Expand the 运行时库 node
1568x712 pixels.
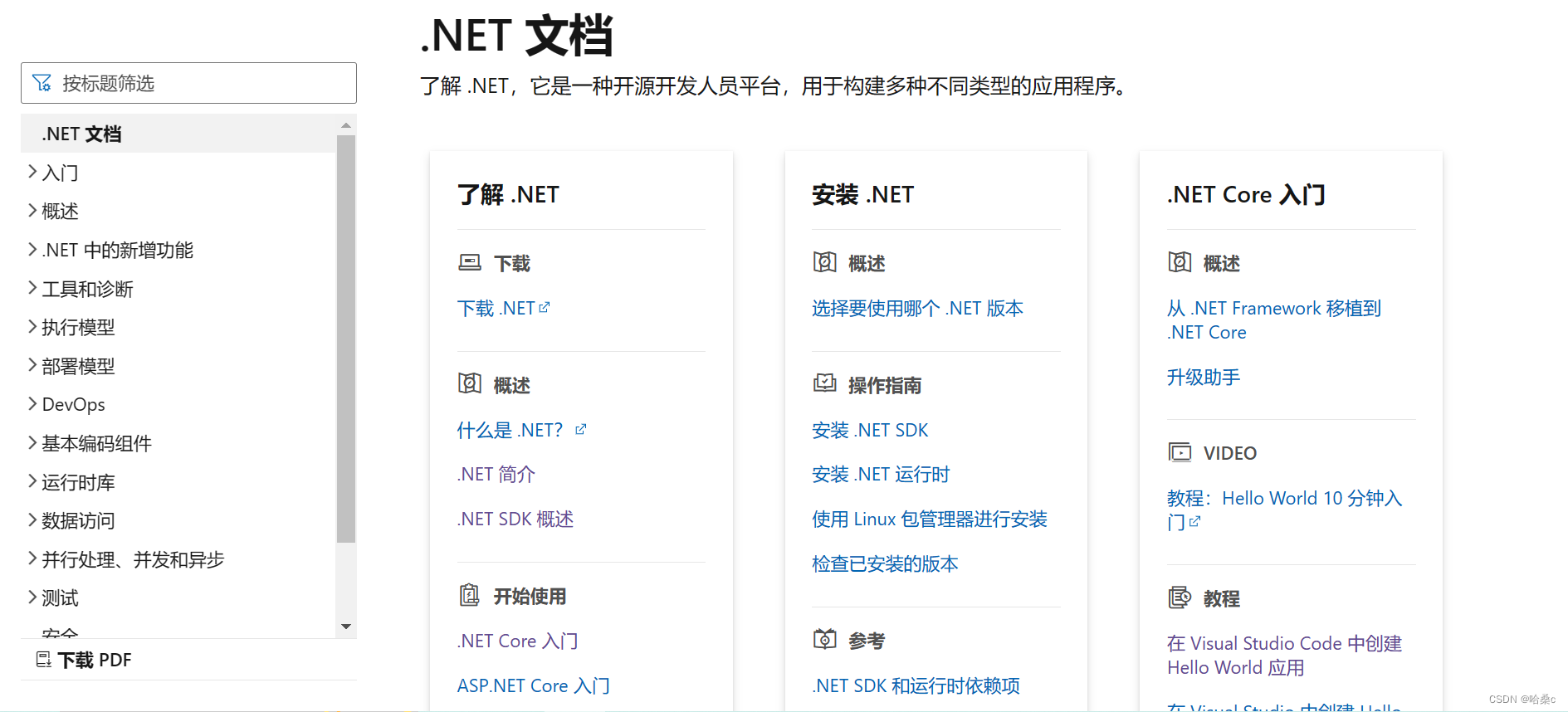click(32, 481)
